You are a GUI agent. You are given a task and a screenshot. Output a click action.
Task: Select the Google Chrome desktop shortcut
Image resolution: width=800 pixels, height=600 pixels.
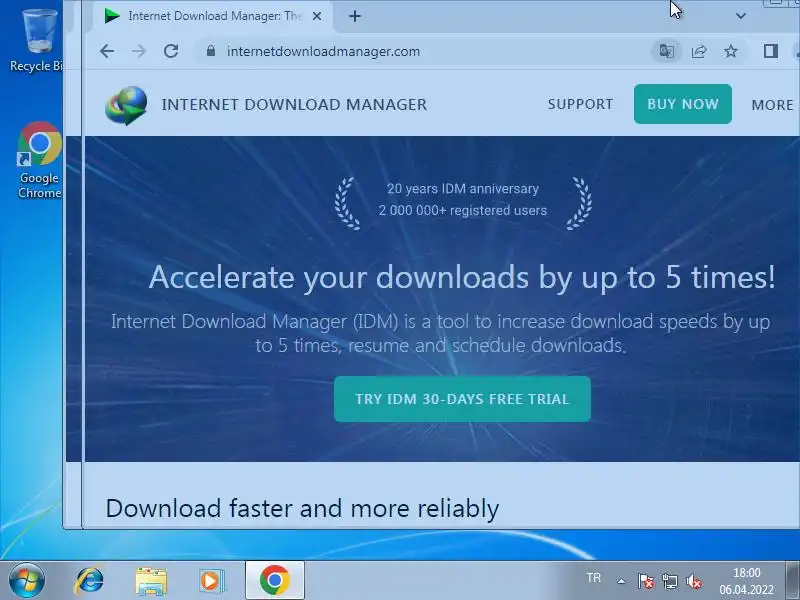coord(39,160)
